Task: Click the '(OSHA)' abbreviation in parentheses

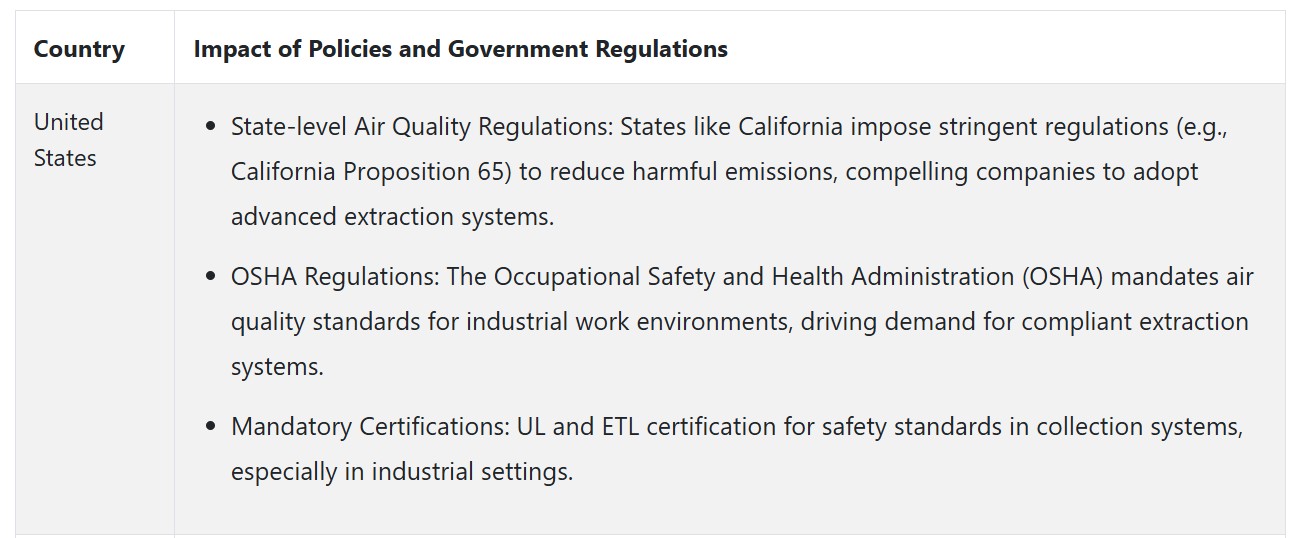Action: [x=1063, y=277]
